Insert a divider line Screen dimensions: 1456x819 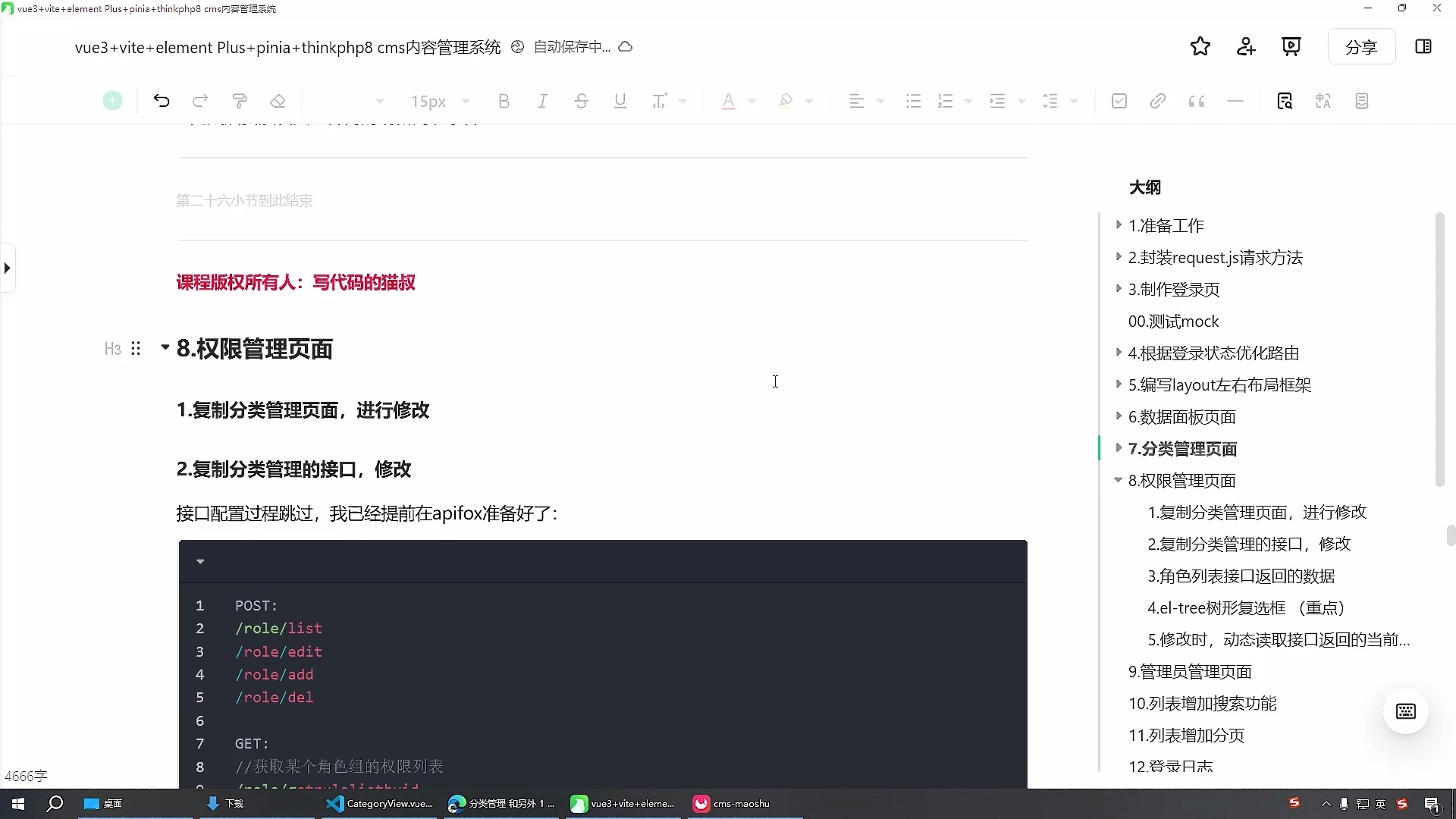tap(1236, 101)
